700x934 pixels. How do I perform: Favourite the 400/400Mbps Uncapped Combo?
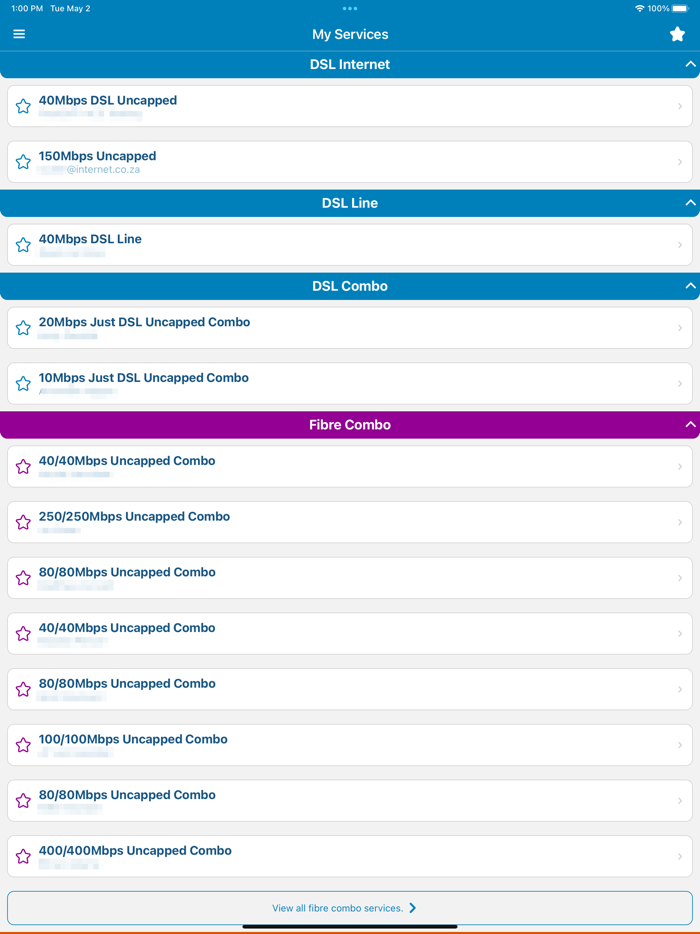23,856
